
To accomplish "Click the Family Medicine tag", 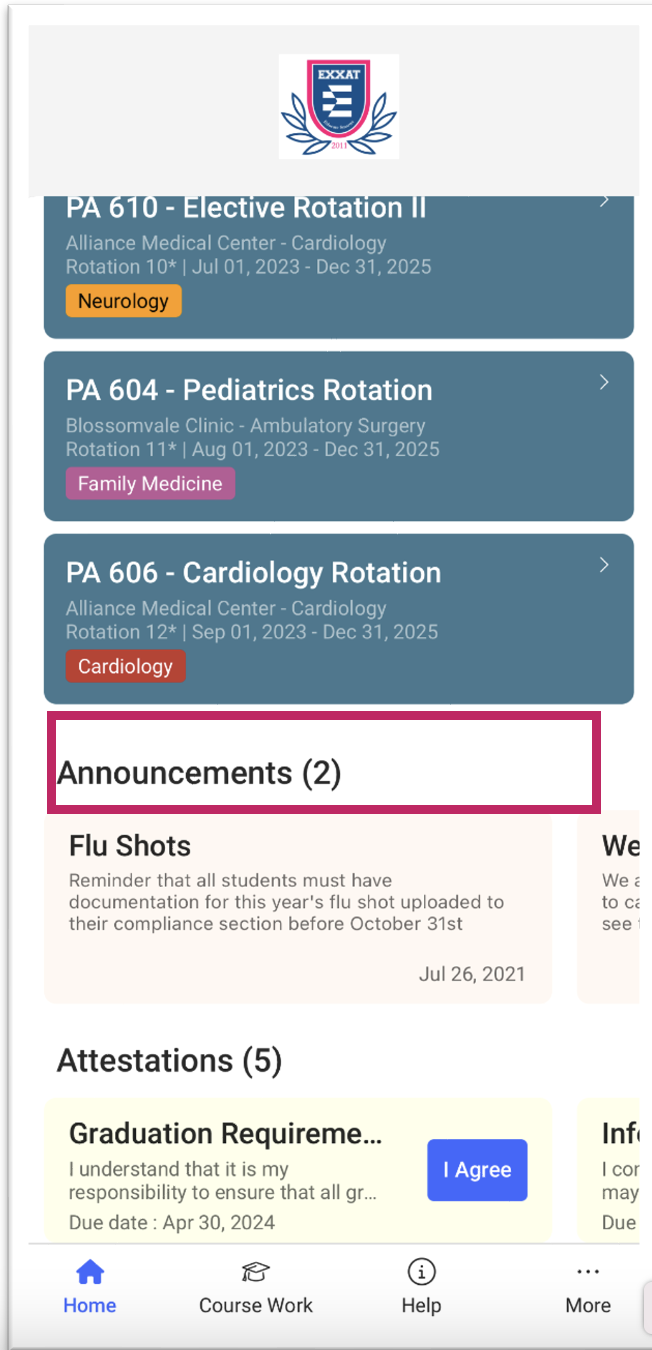I will tap(150, 484).
